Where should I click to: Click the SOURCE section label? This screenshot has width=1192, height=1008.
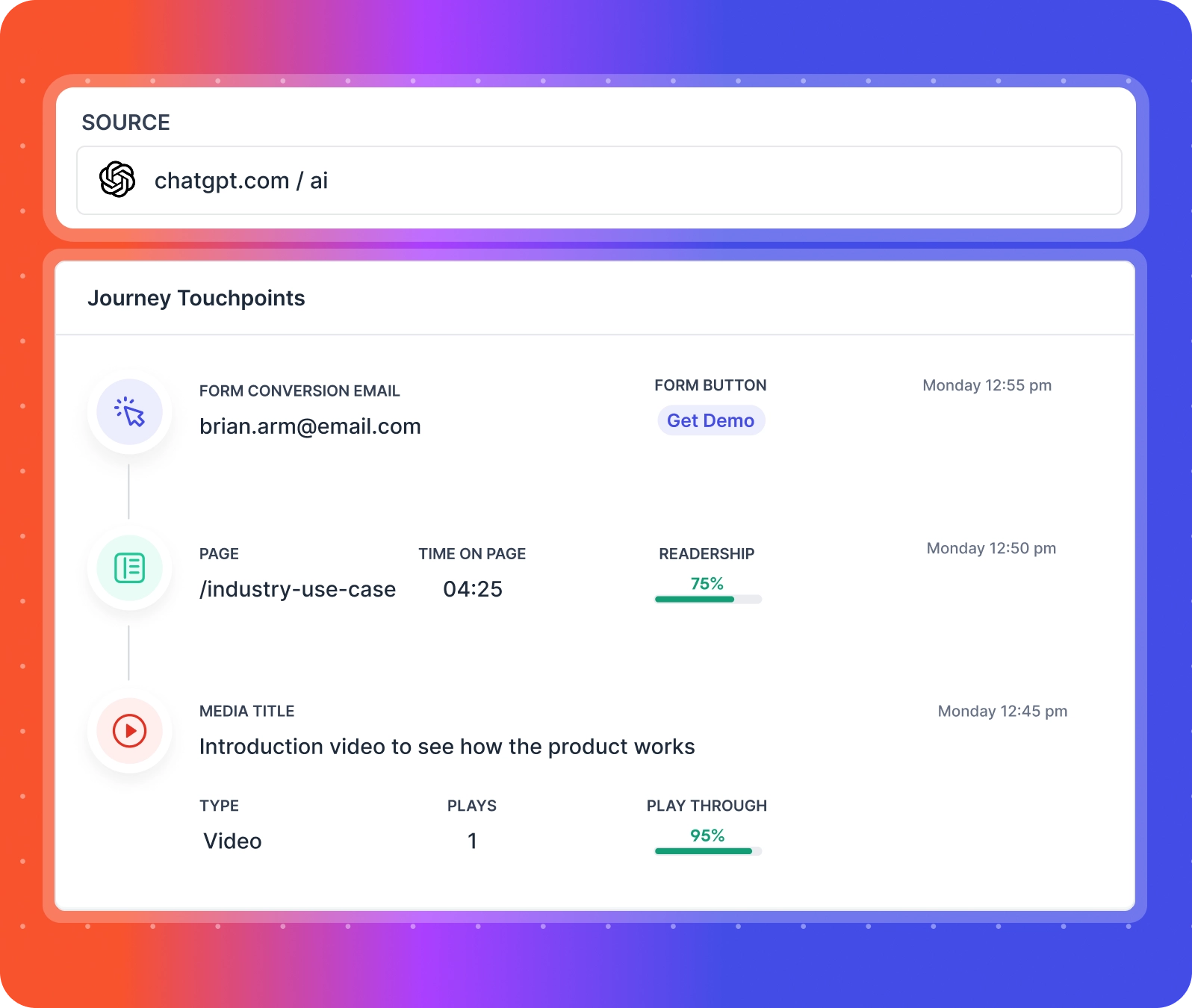[126, 122]
